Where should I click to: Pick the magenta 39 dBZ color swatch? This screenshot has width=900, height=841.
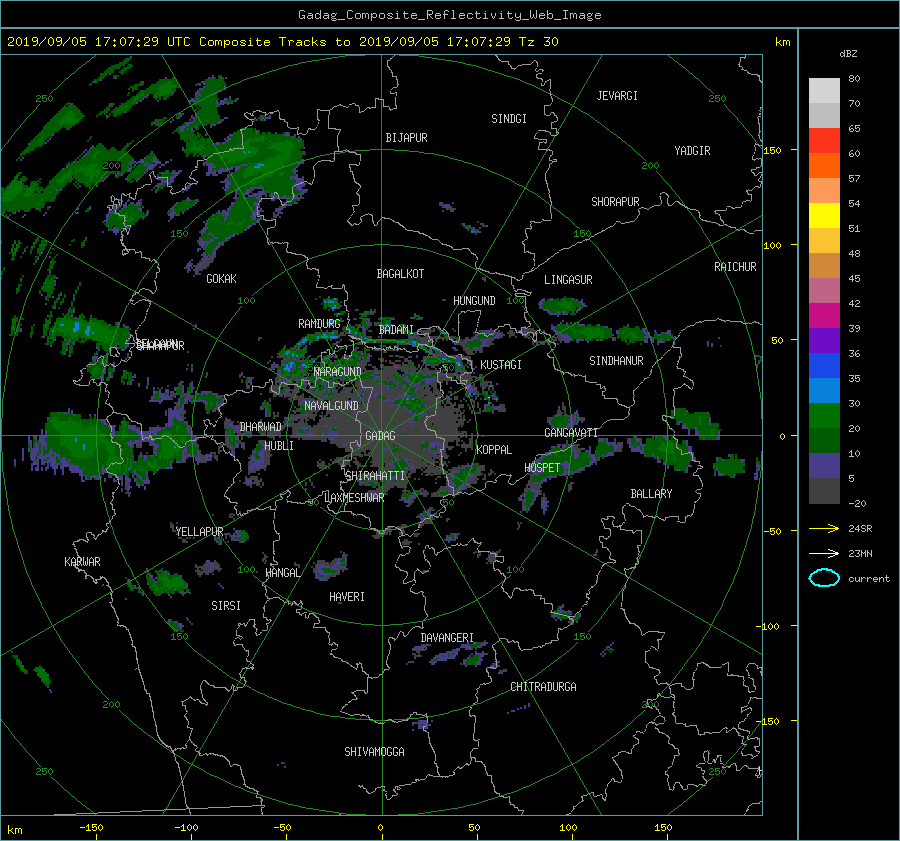(824, 316)
